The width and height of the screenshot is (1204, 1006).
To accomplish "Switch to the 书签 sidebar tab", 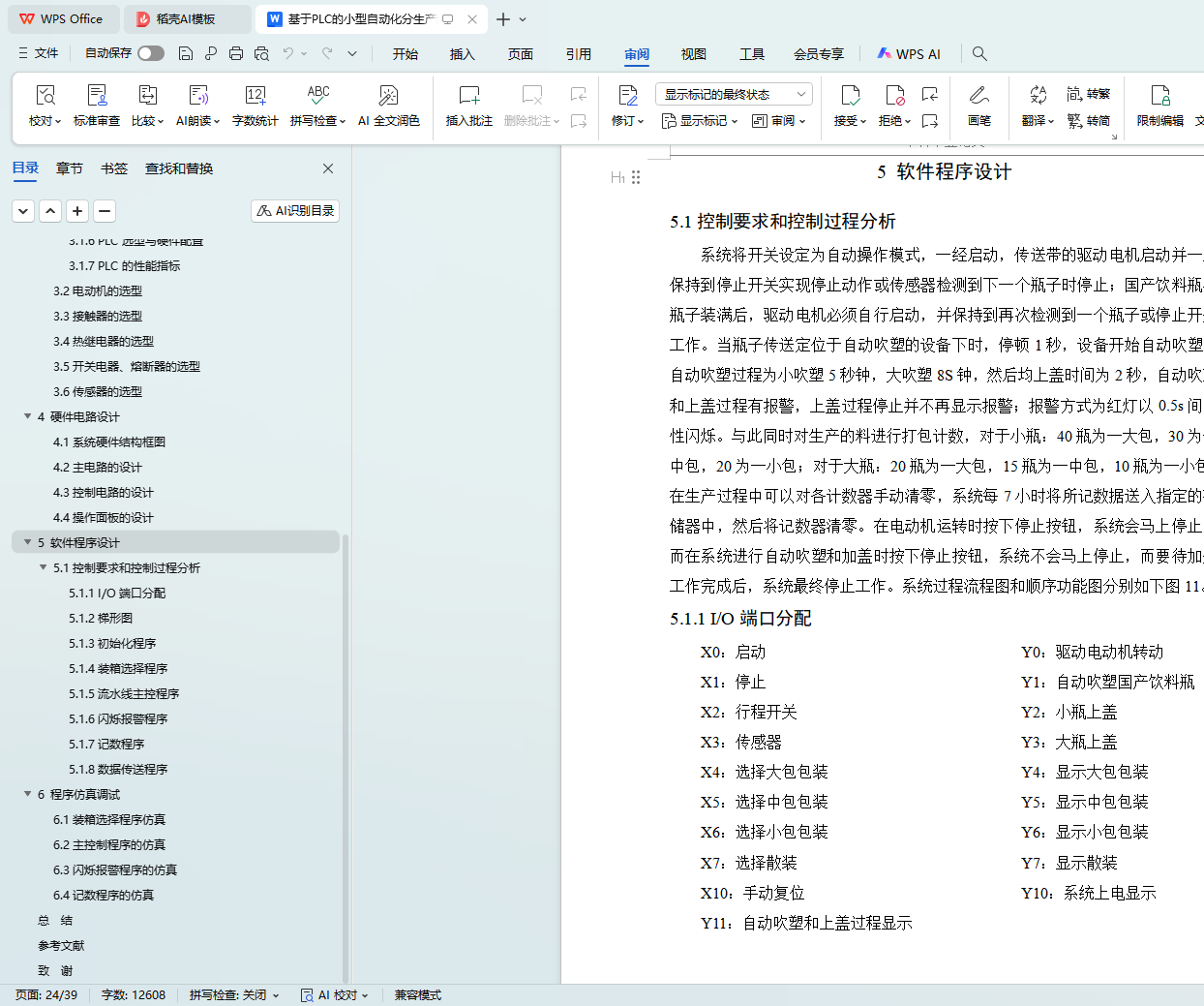I will pyautogui.click(x=114, y=168).
